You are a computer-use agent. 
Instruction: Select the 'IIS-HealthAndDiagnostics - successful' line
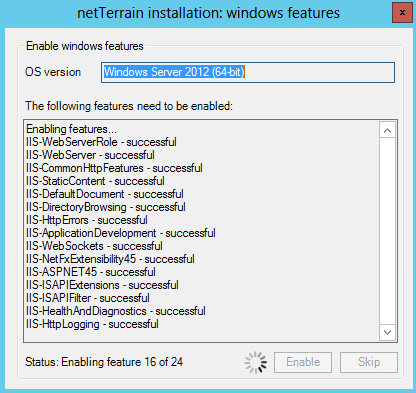[116, 311]
